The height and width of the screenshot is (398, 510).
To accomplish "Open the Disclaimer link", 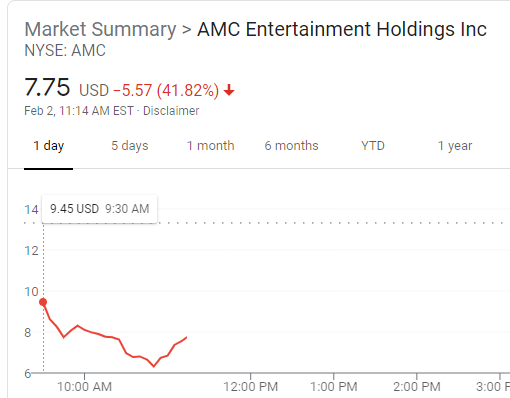I will click(x=171, y=111).
